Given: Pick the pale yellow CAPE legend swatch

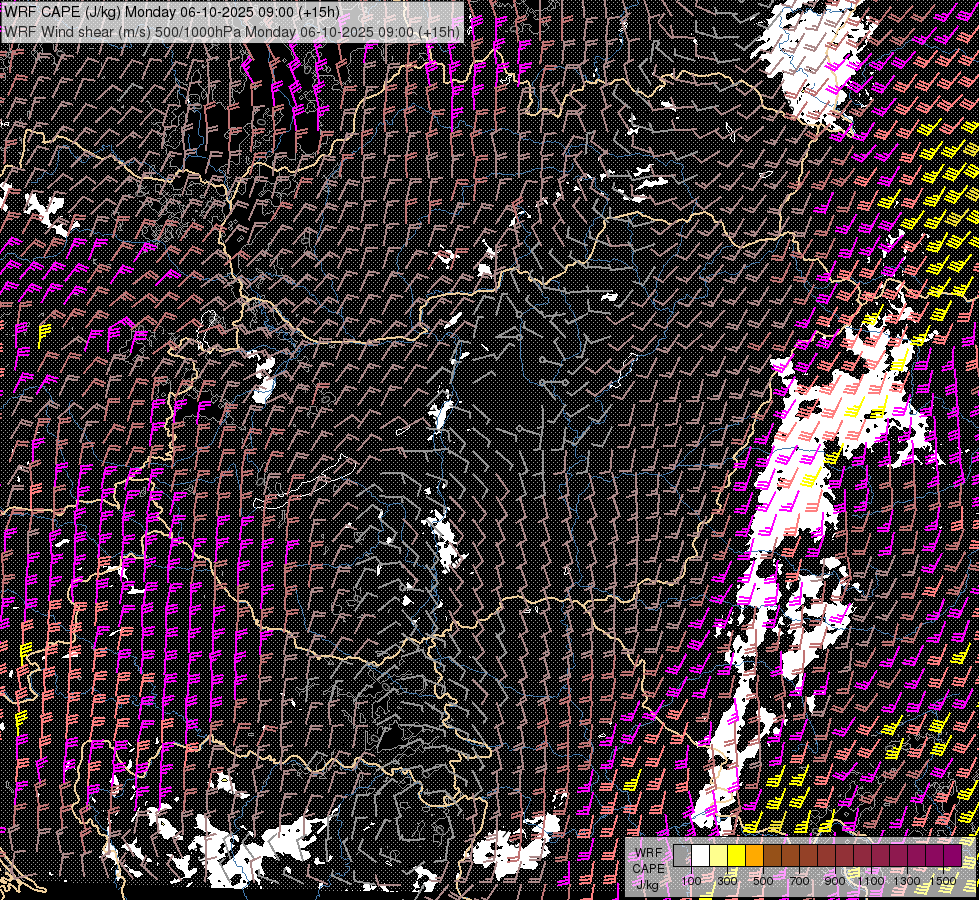Looking at the screenshot, I should pos(718,855).
